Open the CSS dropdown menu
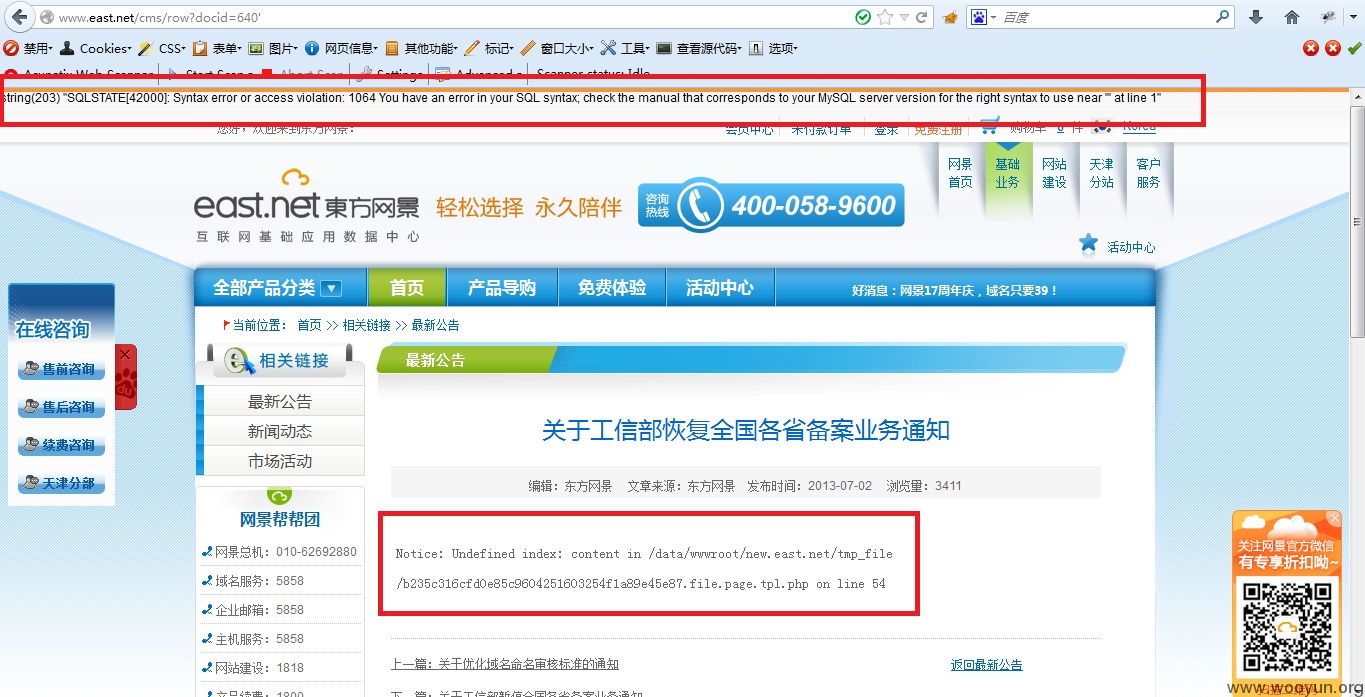 click(x=162, y=48)
